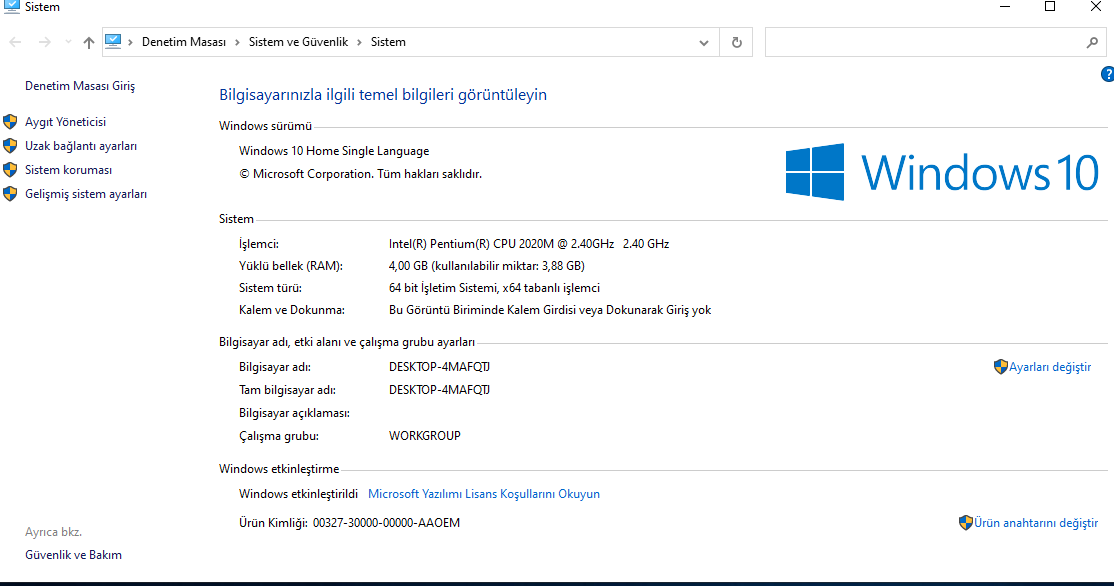Click Ayarları değiştir link
The image size is (1114, 586).
pos(1050,367)
